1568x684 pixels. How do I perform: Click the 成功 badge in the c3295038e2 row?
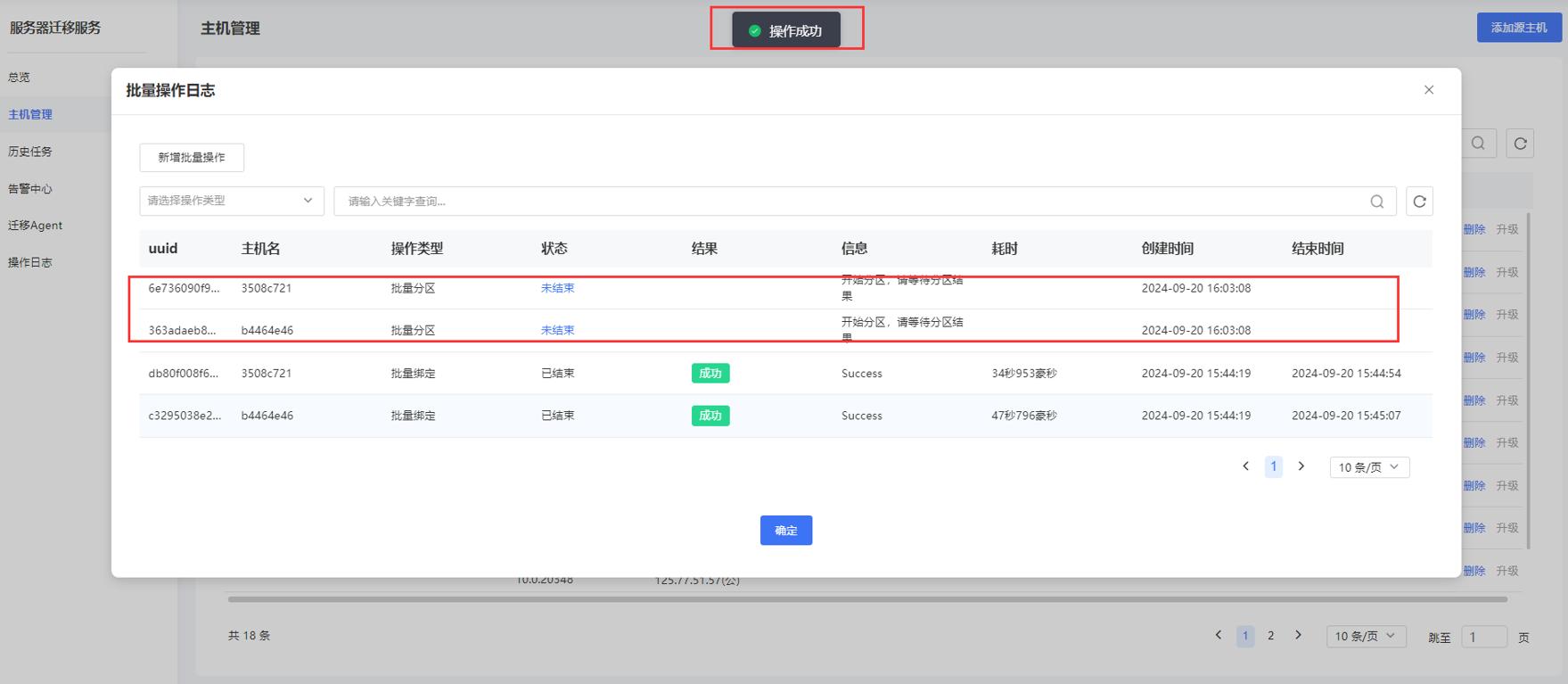pos(710,416)
